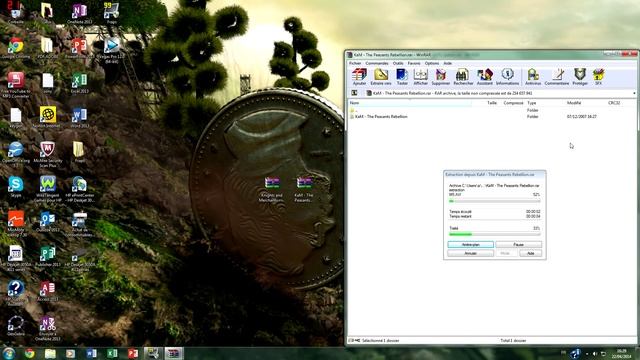Click the File Explorer taskbar icon
Screen dimensions: 640x360
[x=50, y=353]
